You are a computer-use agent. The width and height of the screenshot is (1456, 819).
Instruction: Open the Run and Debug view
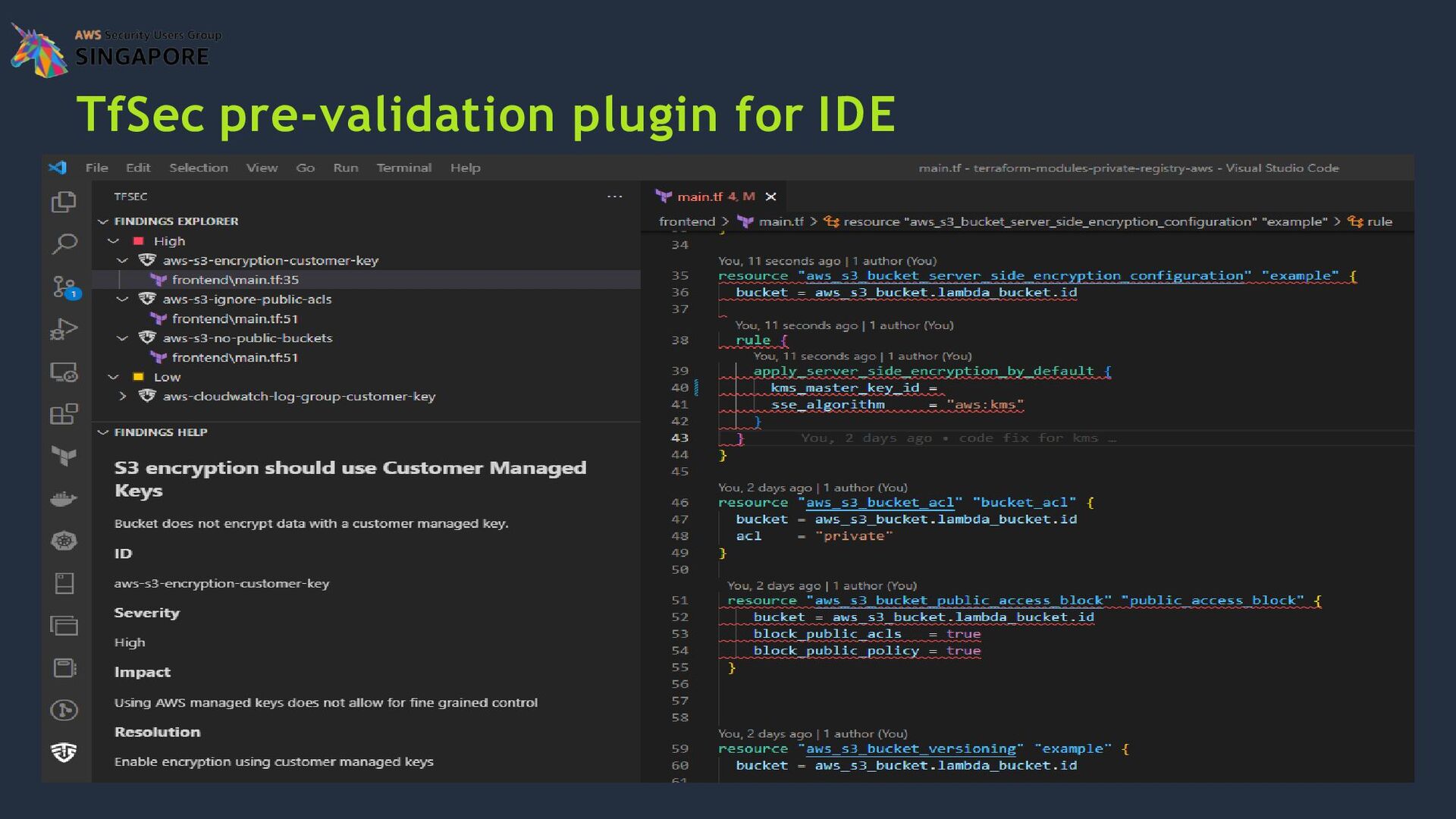[64, 329]
